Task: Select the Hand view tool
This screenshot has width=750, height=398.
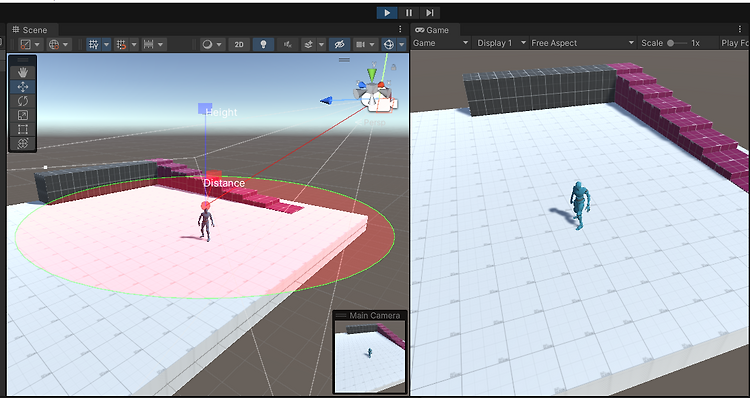Action: (x=22, y=72)
